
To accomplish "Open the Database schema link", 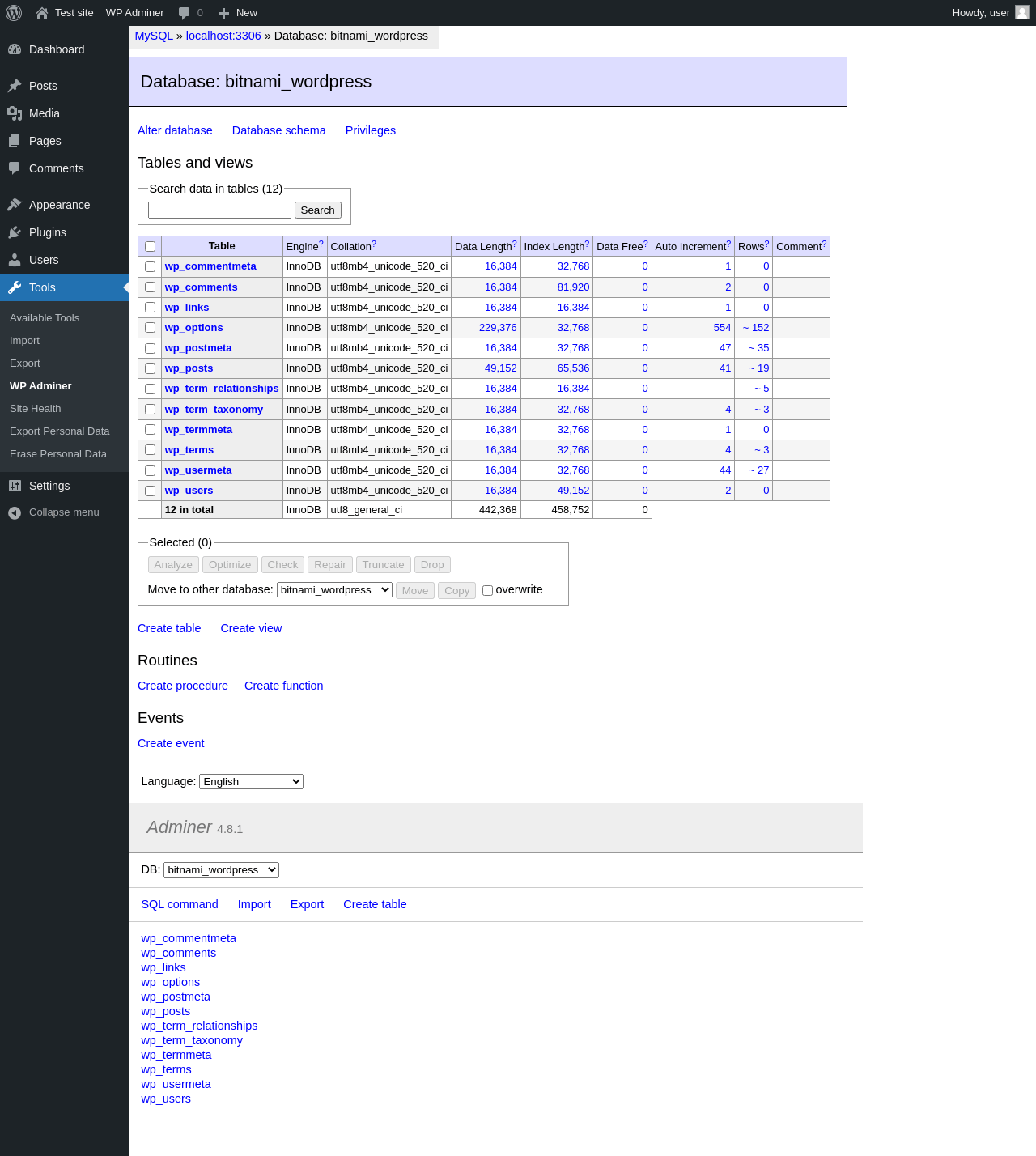I will coord(278,130).
